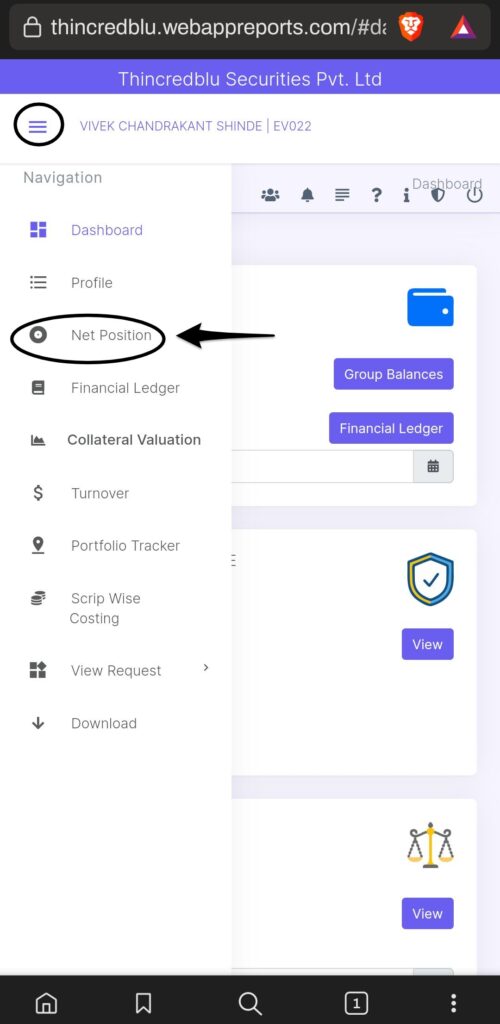
Task: Open the hamburger navigation menu
Action: (38, 126)
